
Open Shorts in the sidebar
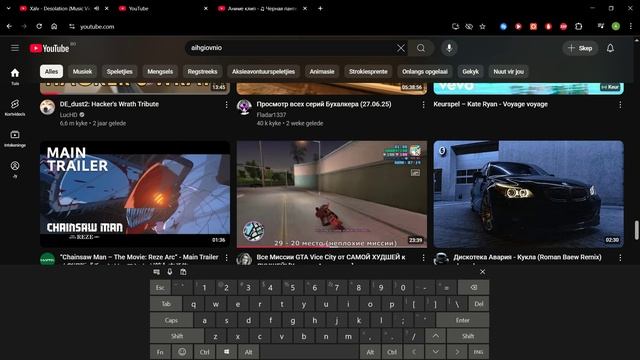coord(15,107)
